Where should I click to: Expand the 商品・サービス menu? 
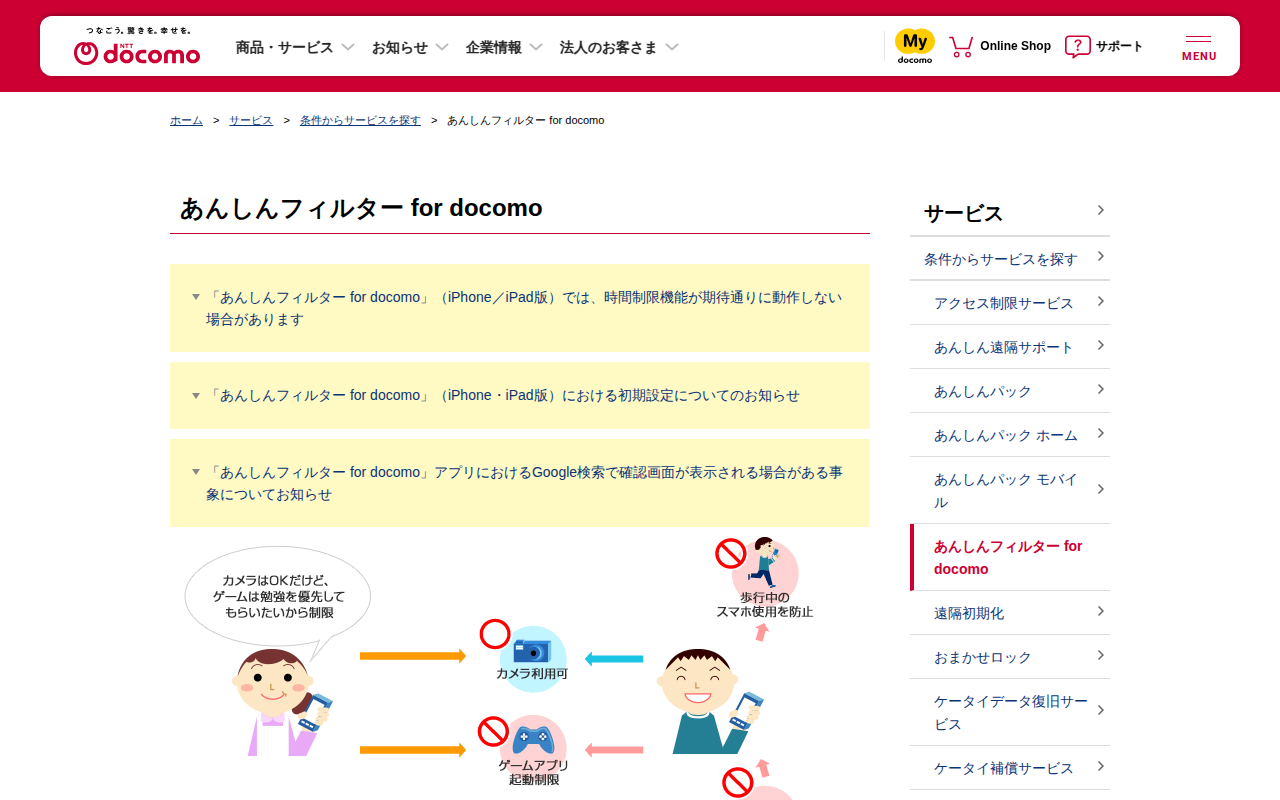click(x=295, y=47)
